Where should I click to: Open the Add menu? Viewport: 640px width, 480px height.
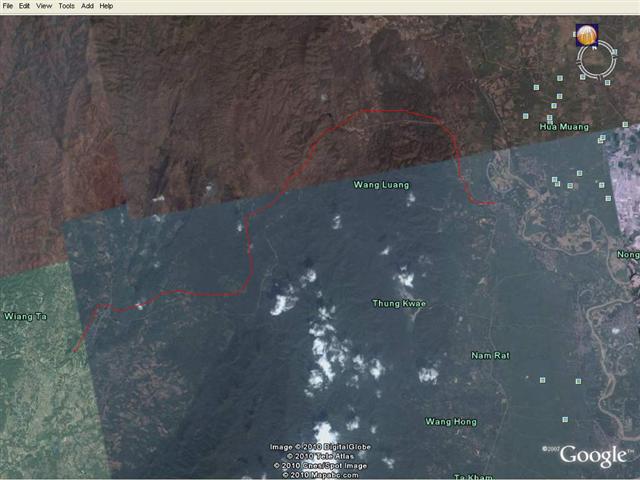point(87,6)
